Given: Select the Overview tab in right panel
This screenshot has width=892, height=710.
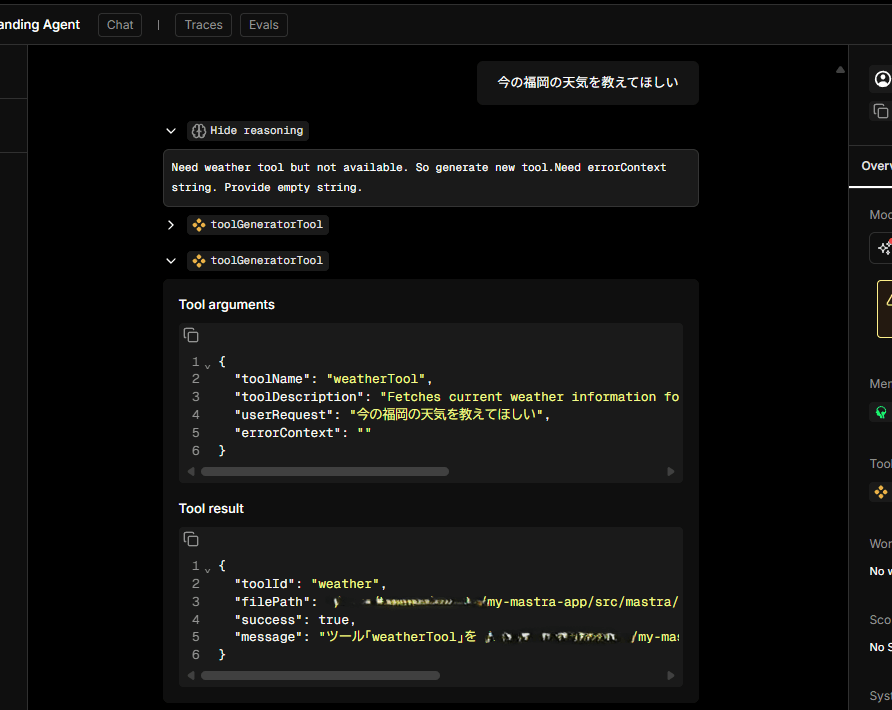Looking at the screenshot, I should 875,166.
